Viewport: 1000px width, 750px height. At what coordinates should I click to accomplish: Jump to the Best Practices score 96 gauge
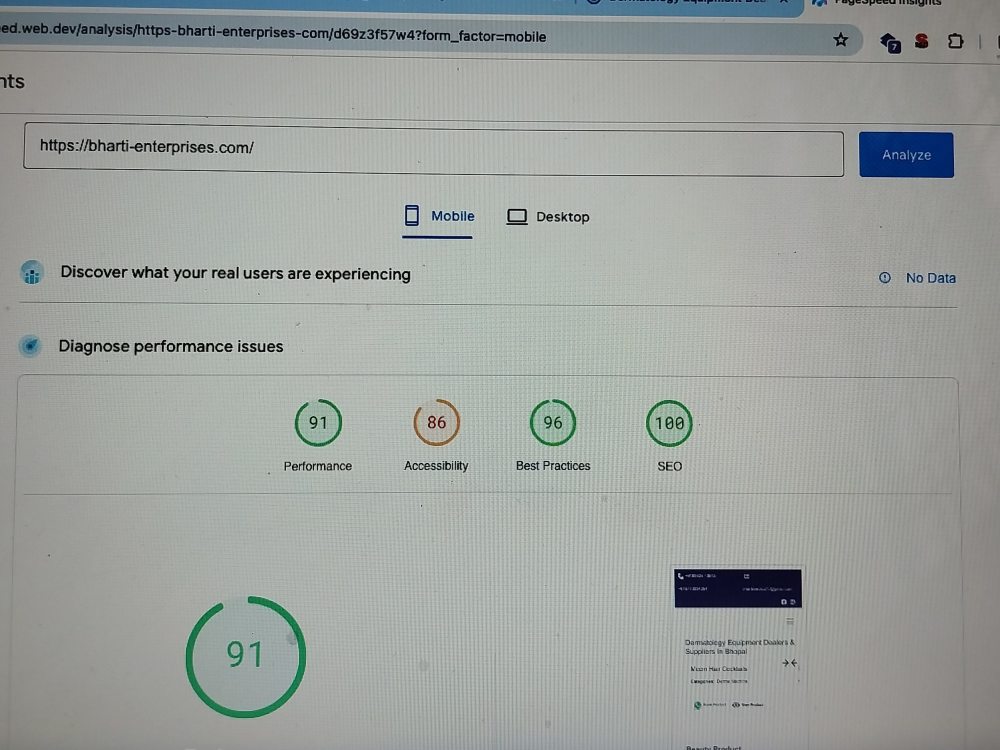pos(552,423)
